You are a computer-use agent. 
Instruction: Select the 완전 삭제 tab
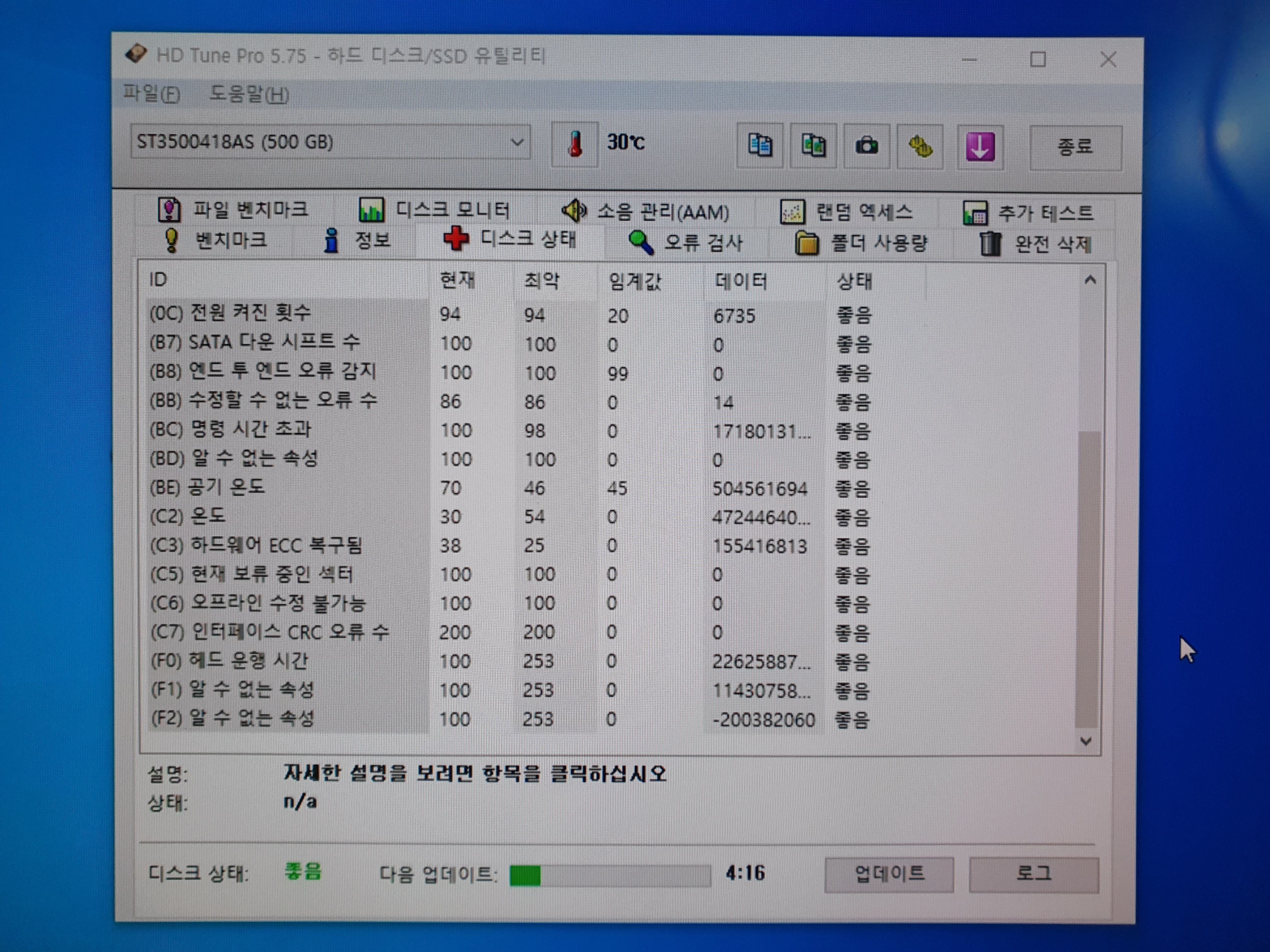[x=1035, y=245]
